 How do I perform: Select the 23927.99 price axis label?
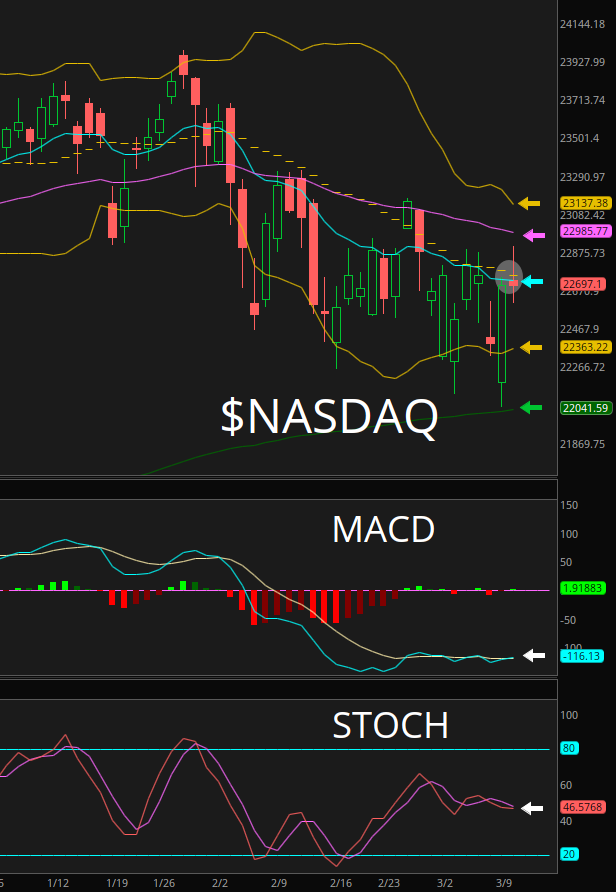point(582,62)
